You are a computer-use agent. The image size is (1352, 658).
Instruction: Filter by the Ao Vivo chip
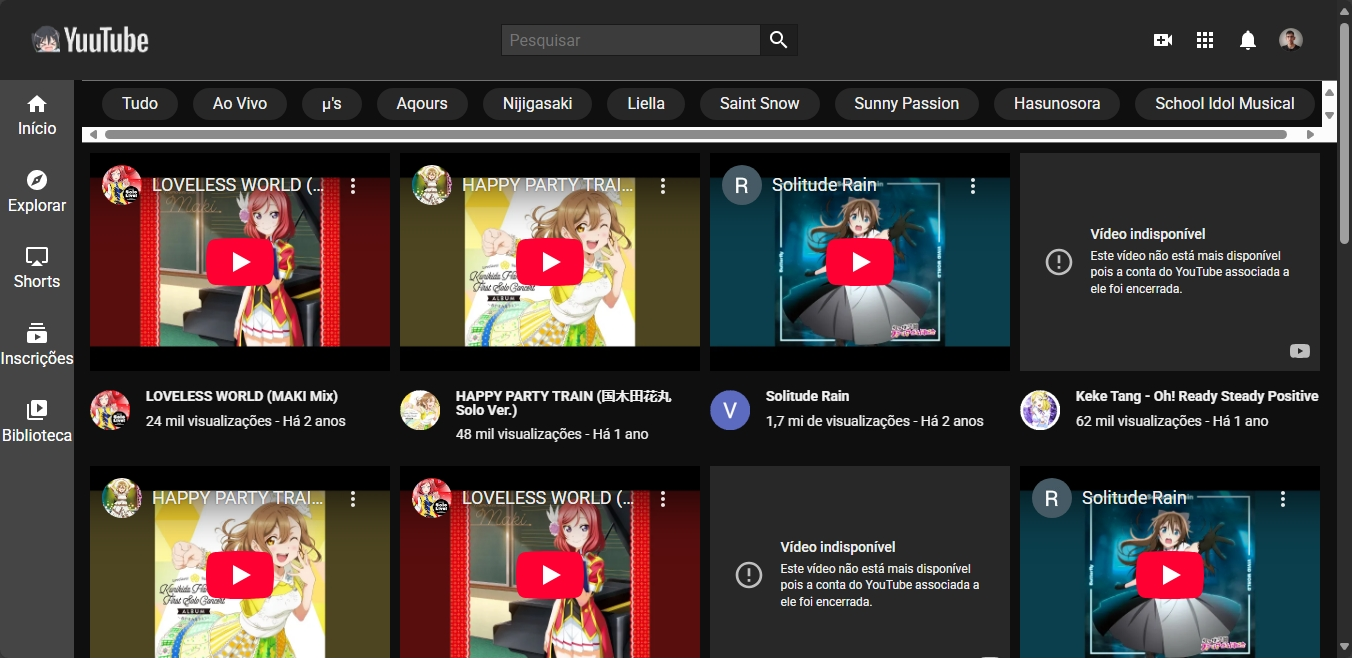240,104
